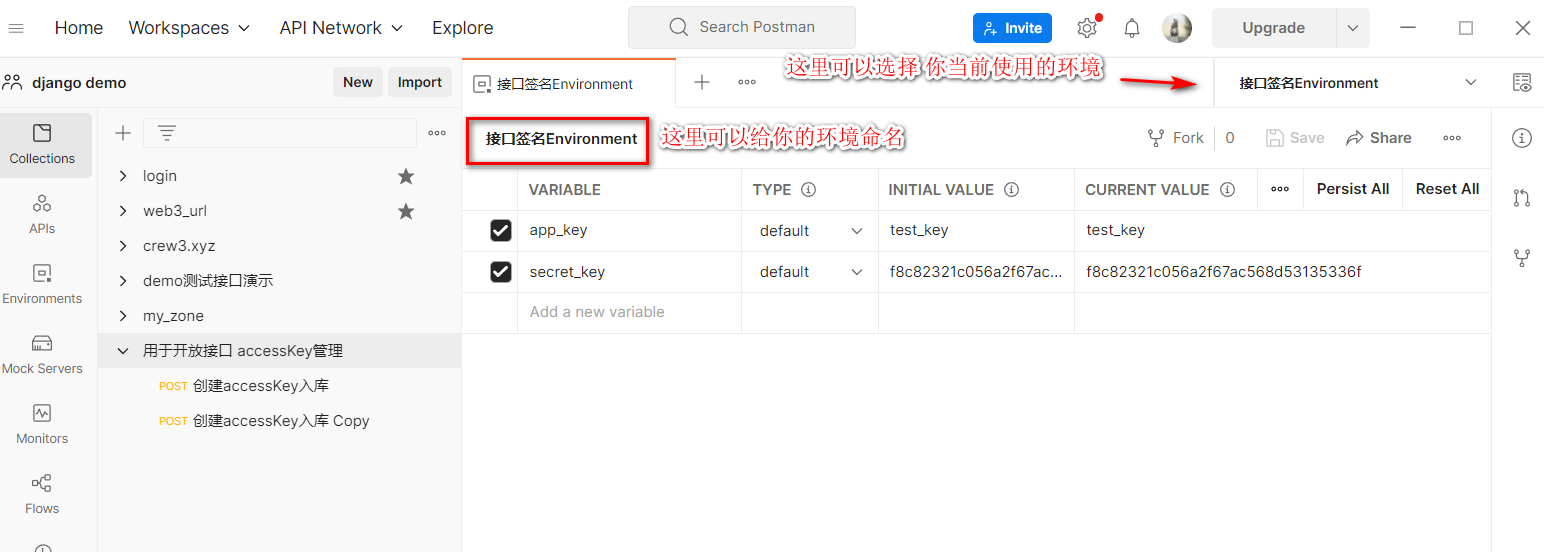Click the Invite button

point(1012,28)
